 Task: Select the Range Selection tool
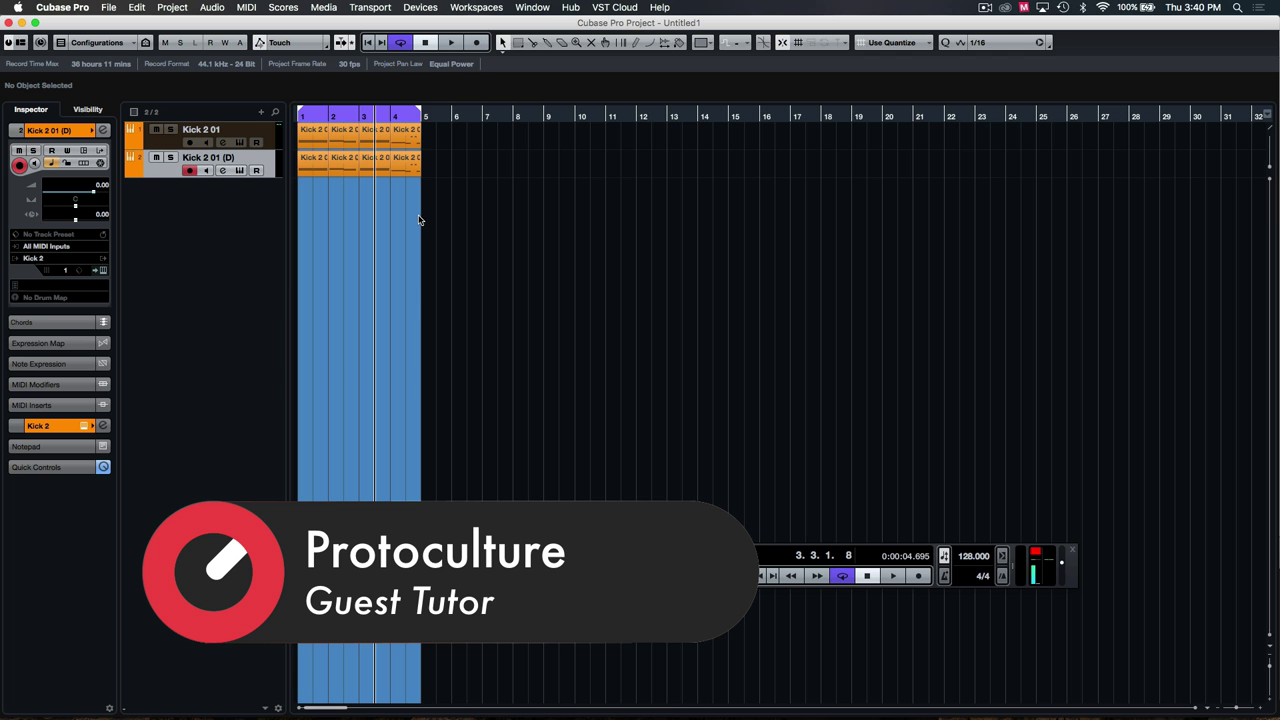518,43
